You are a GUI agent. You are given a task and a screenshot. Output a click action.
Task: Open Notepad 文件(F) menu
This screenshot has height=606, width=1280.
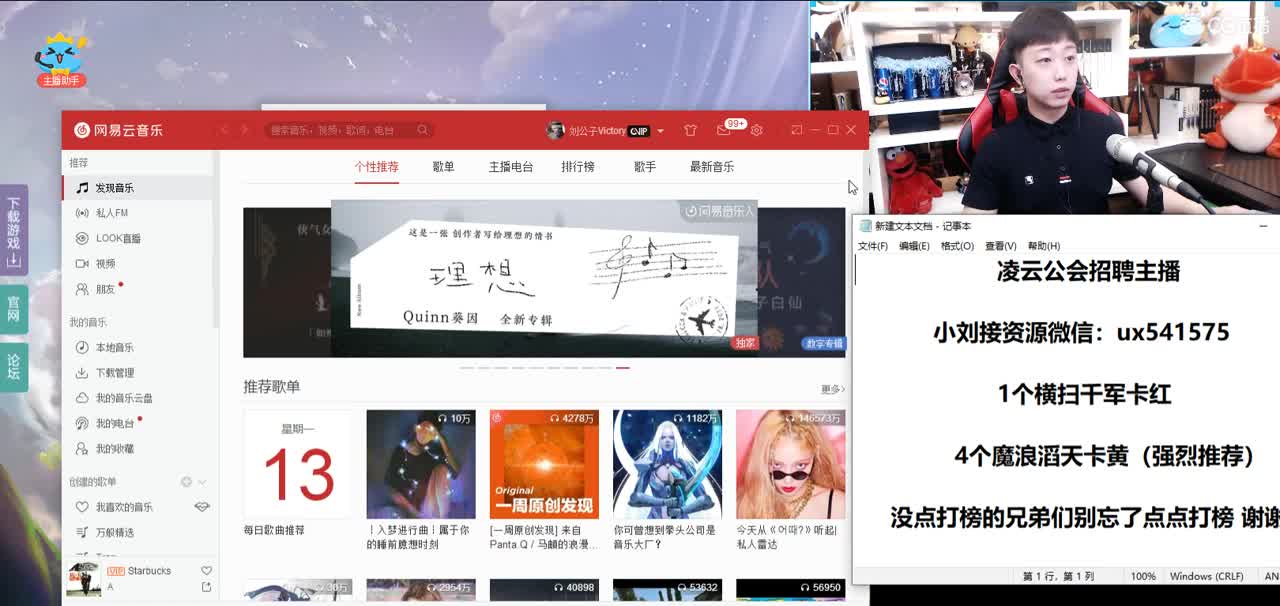tap(873, 246)
